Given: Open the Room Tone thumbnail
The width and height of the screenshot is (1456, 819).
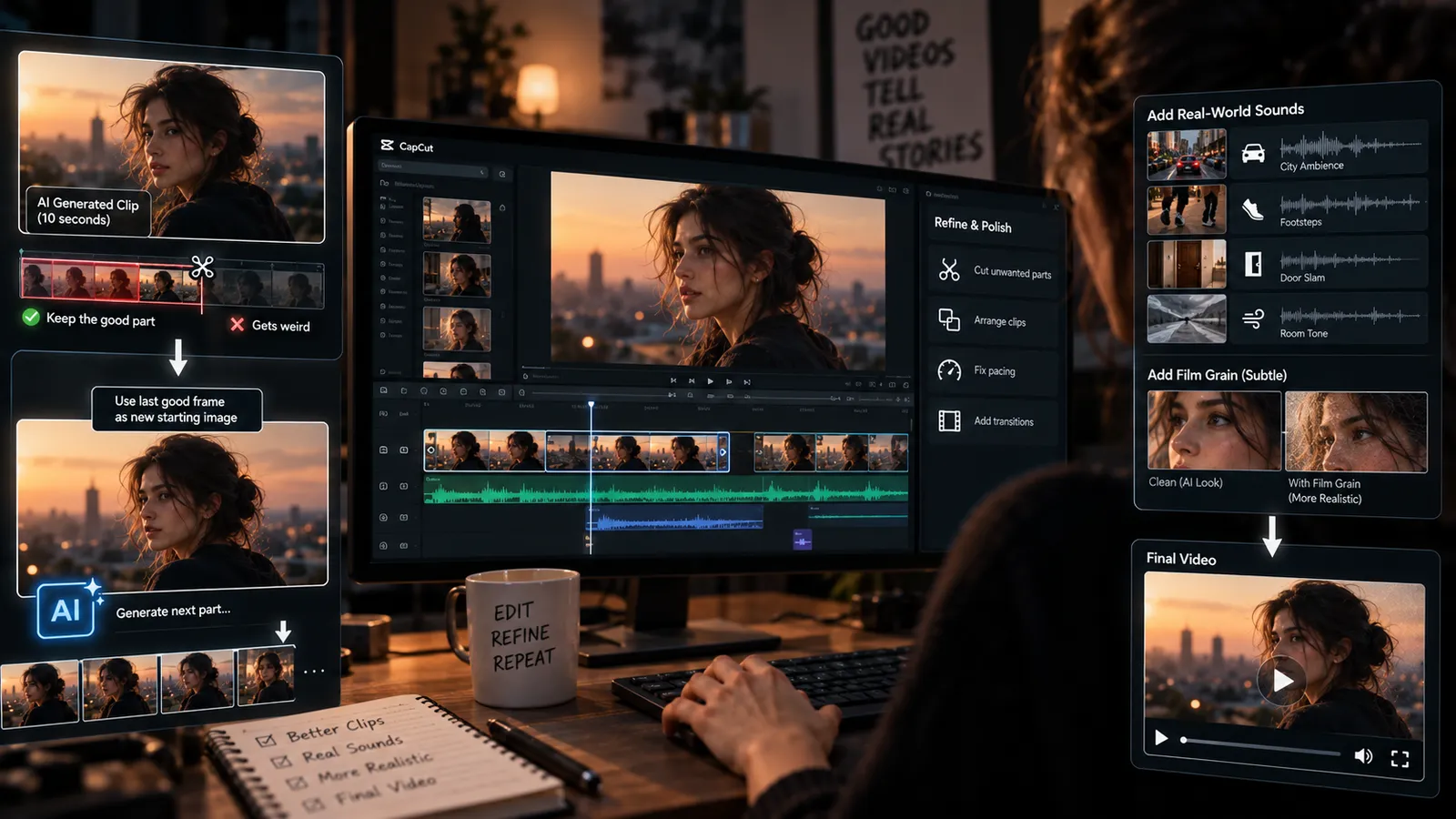Looking at the screenshot, I should 1186,318.
